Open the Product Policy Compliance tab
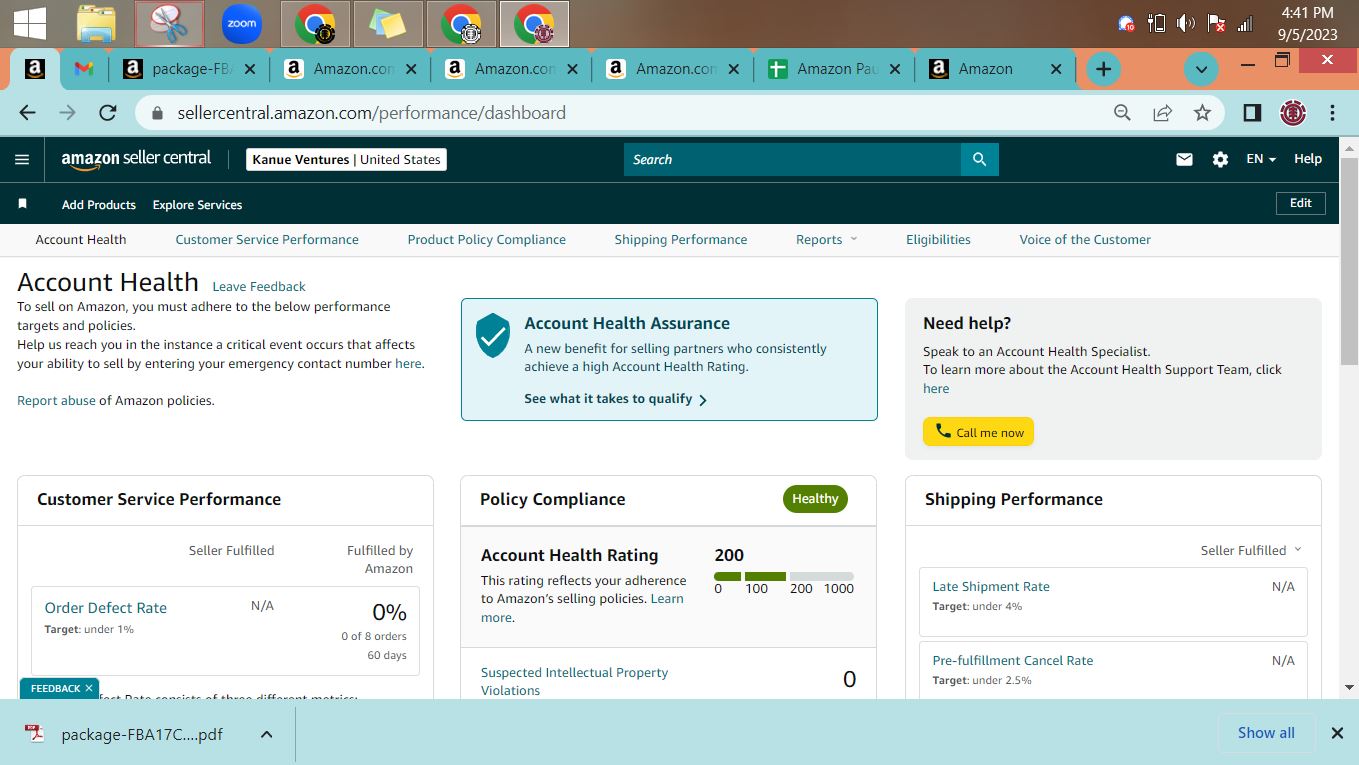The image size is (1359, 765). (x=487, y=239)
